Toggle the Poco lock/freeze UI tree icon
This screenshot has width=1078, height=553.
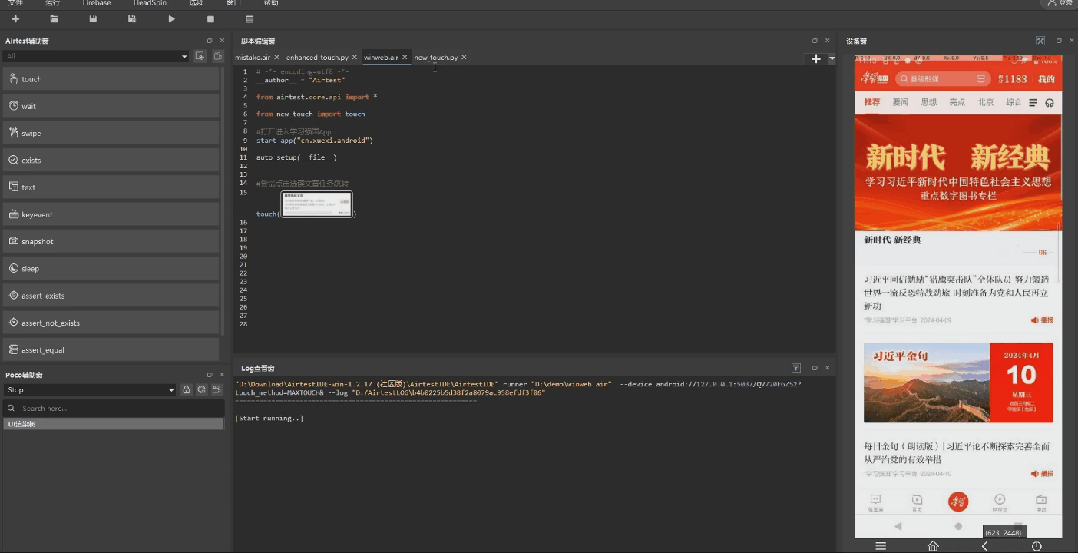(x=186, y=390)
